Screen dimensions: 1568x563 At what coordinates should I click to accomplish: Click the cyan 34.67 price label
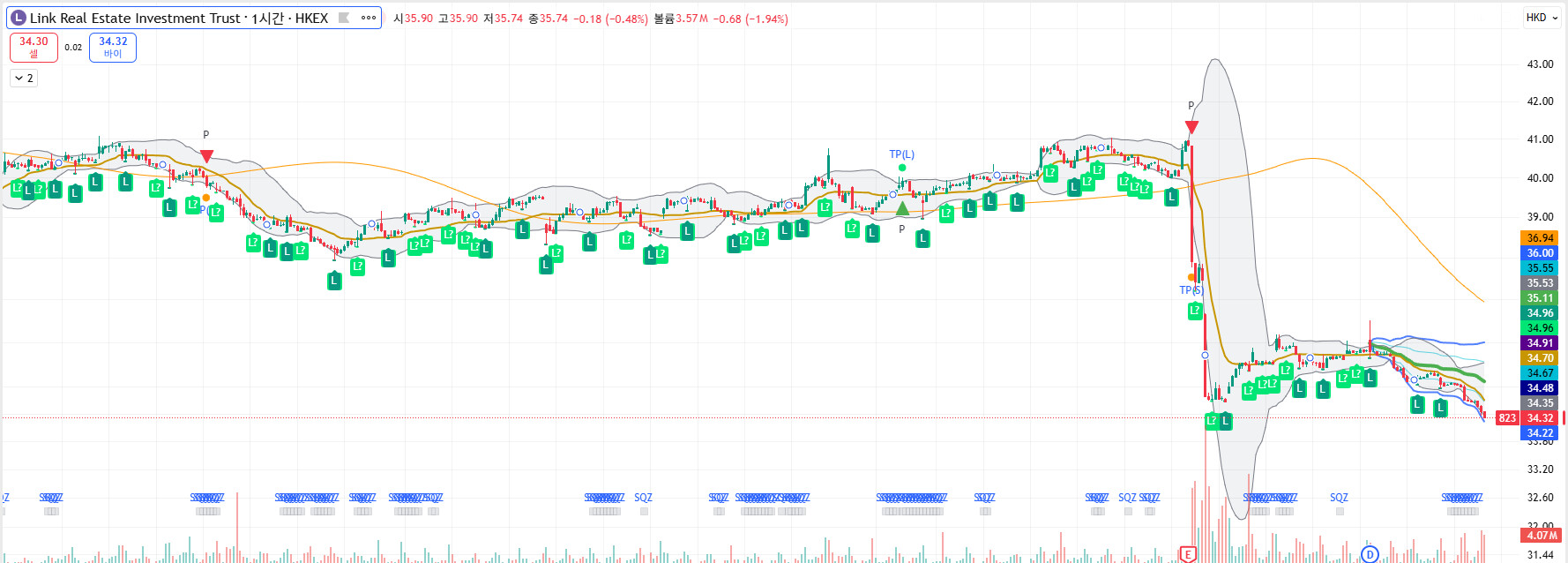[1540, 373]
